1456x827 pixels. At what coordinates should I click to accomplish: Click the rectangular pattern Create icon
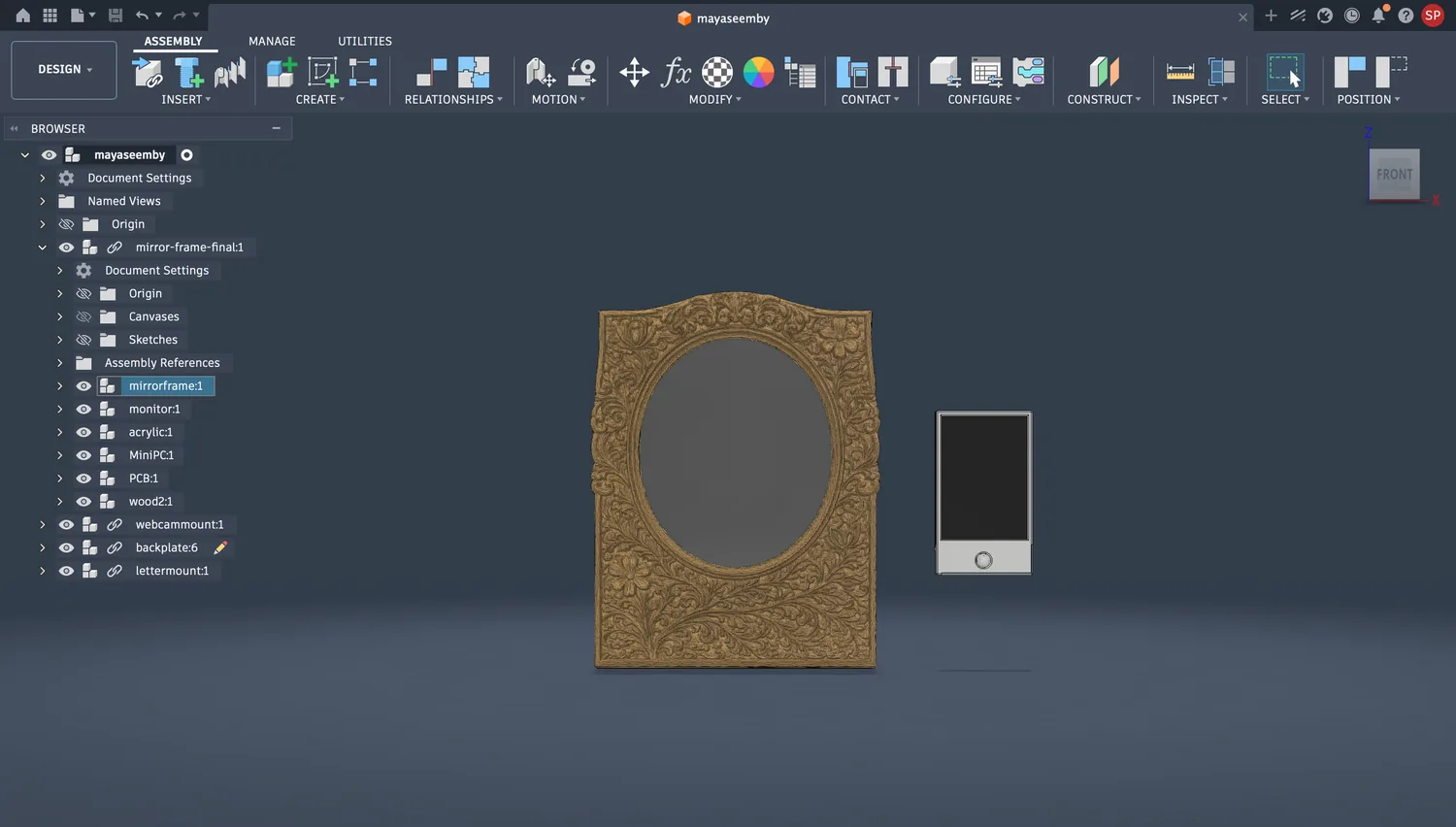click(363, 73)
